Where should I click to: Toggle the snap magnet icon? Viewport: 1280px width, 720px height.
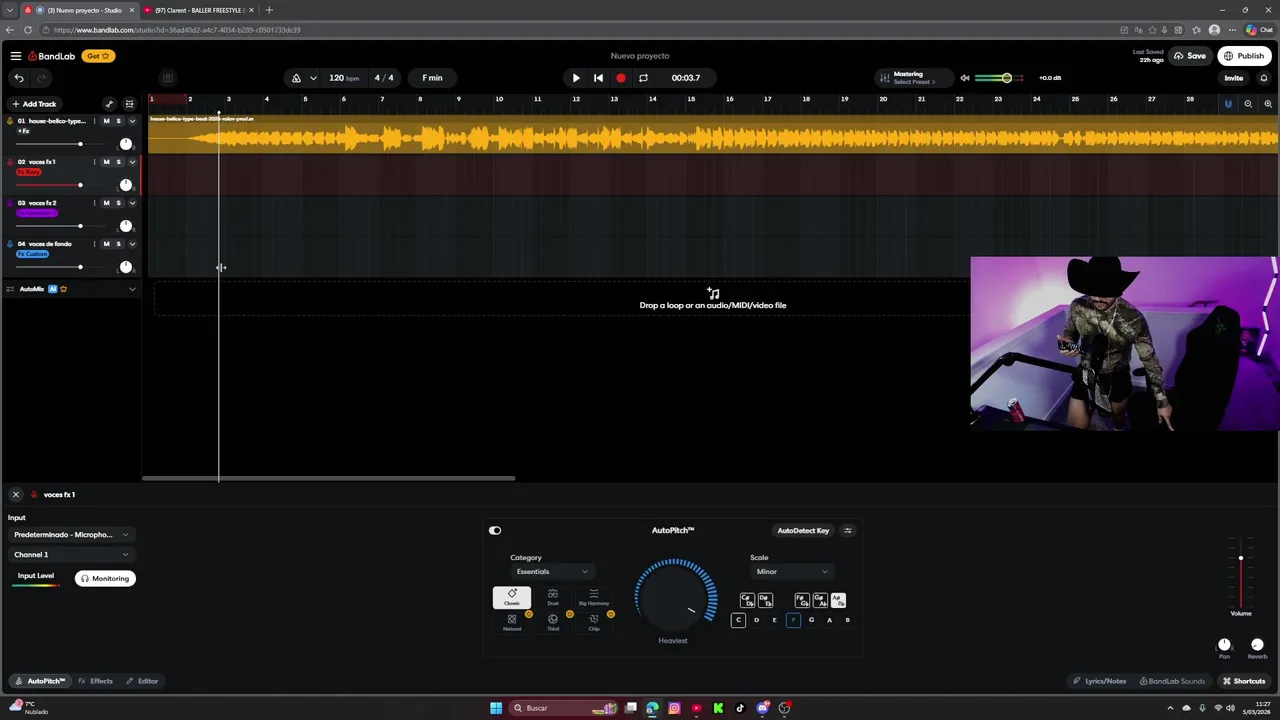(x=1228, y=104)
